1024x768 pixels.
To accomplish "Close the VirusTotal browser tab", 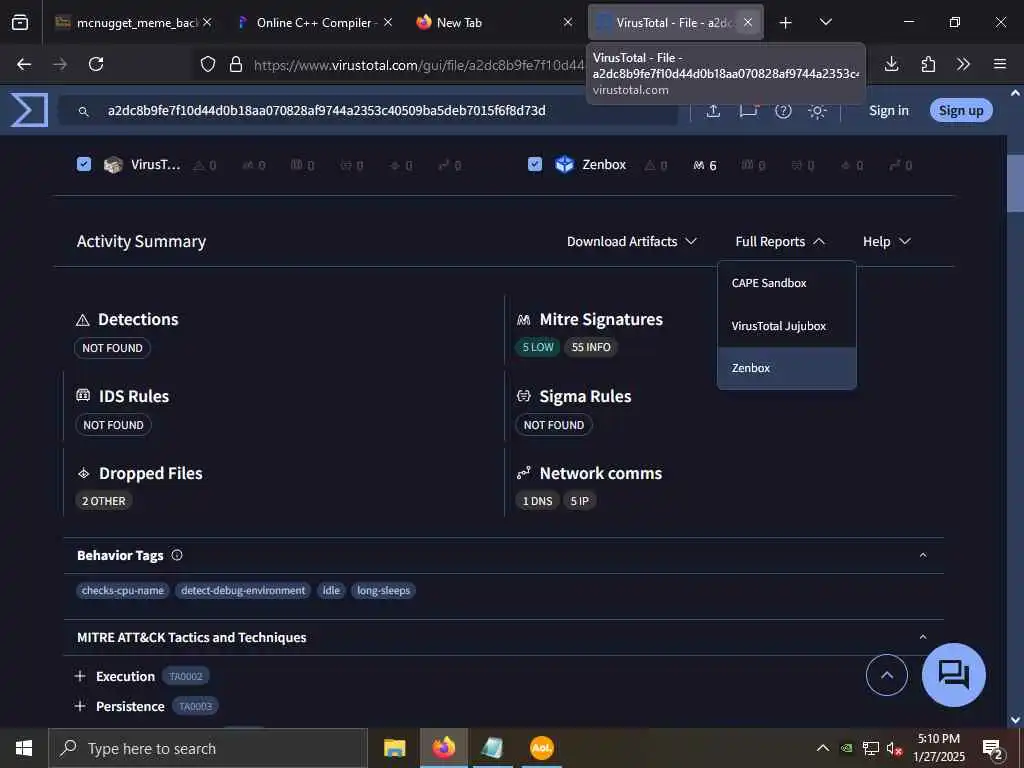I will tap(748, 23).
